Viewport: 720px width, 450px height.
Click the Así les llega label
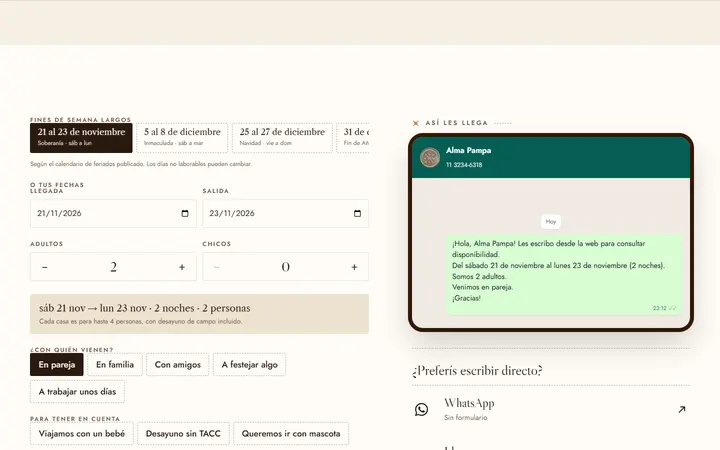[456, 123]
